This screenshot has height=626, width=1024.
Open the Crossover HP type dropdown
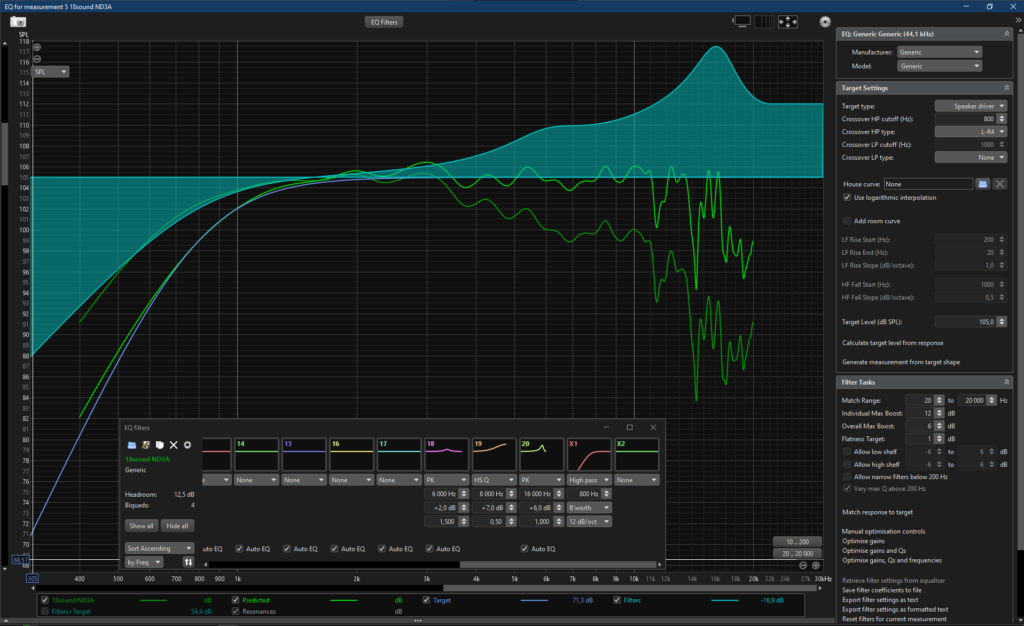(x=970, y=131)
